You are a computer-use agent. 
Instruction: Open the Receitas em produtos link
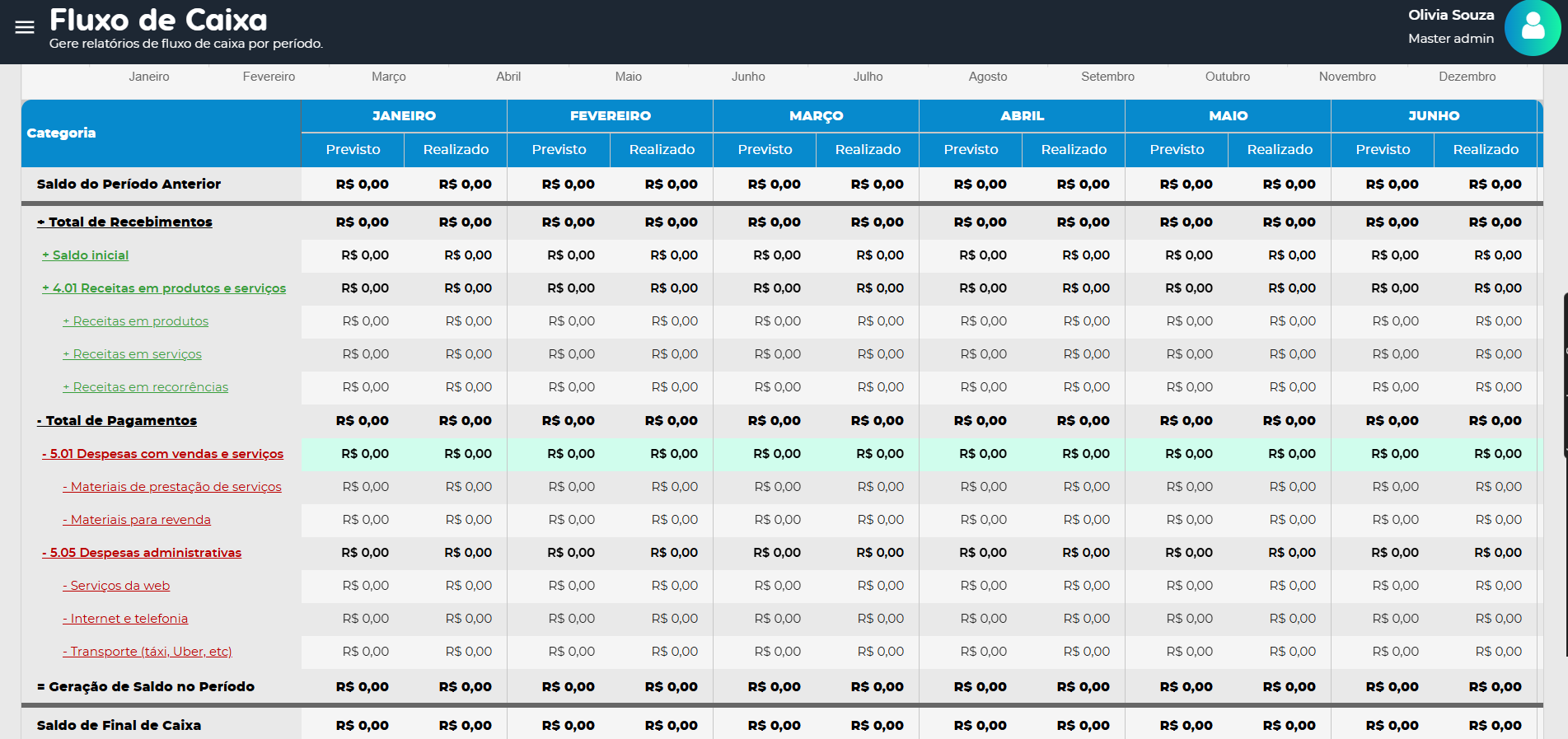tap(136, 321)
